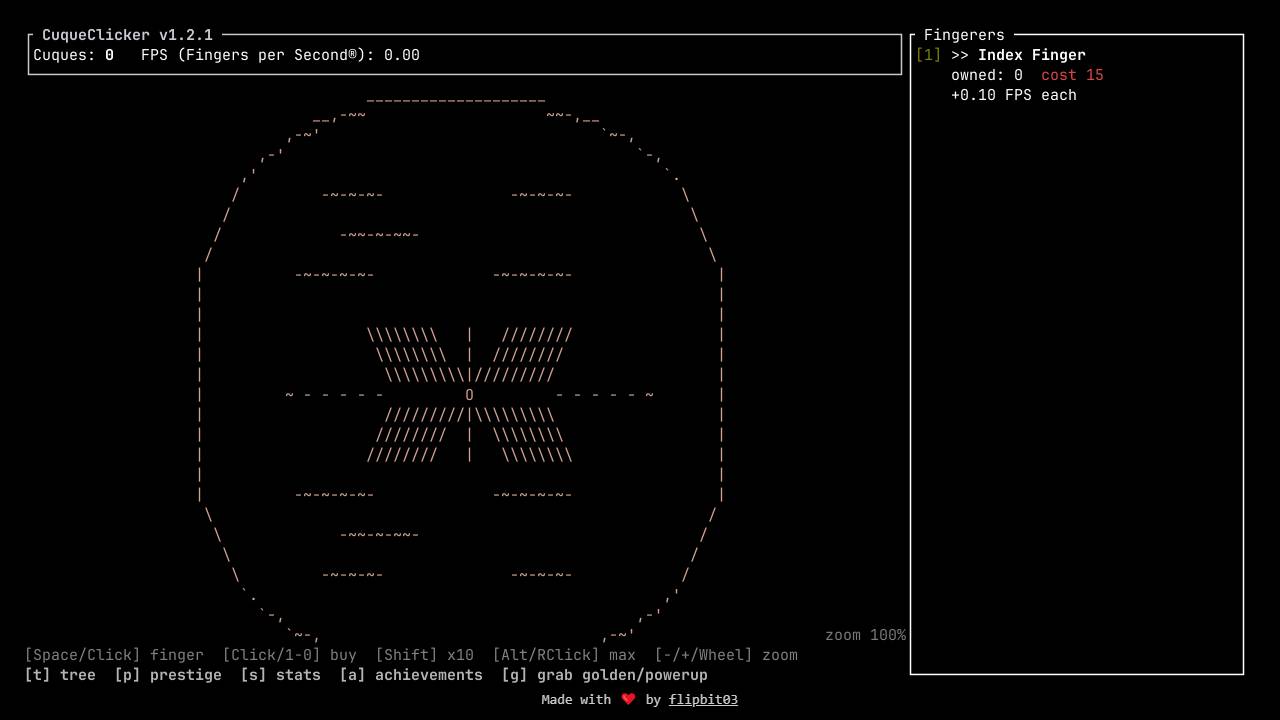Click the red heart icon in the footer
The image size is (1280, 720).
[628, 700]
